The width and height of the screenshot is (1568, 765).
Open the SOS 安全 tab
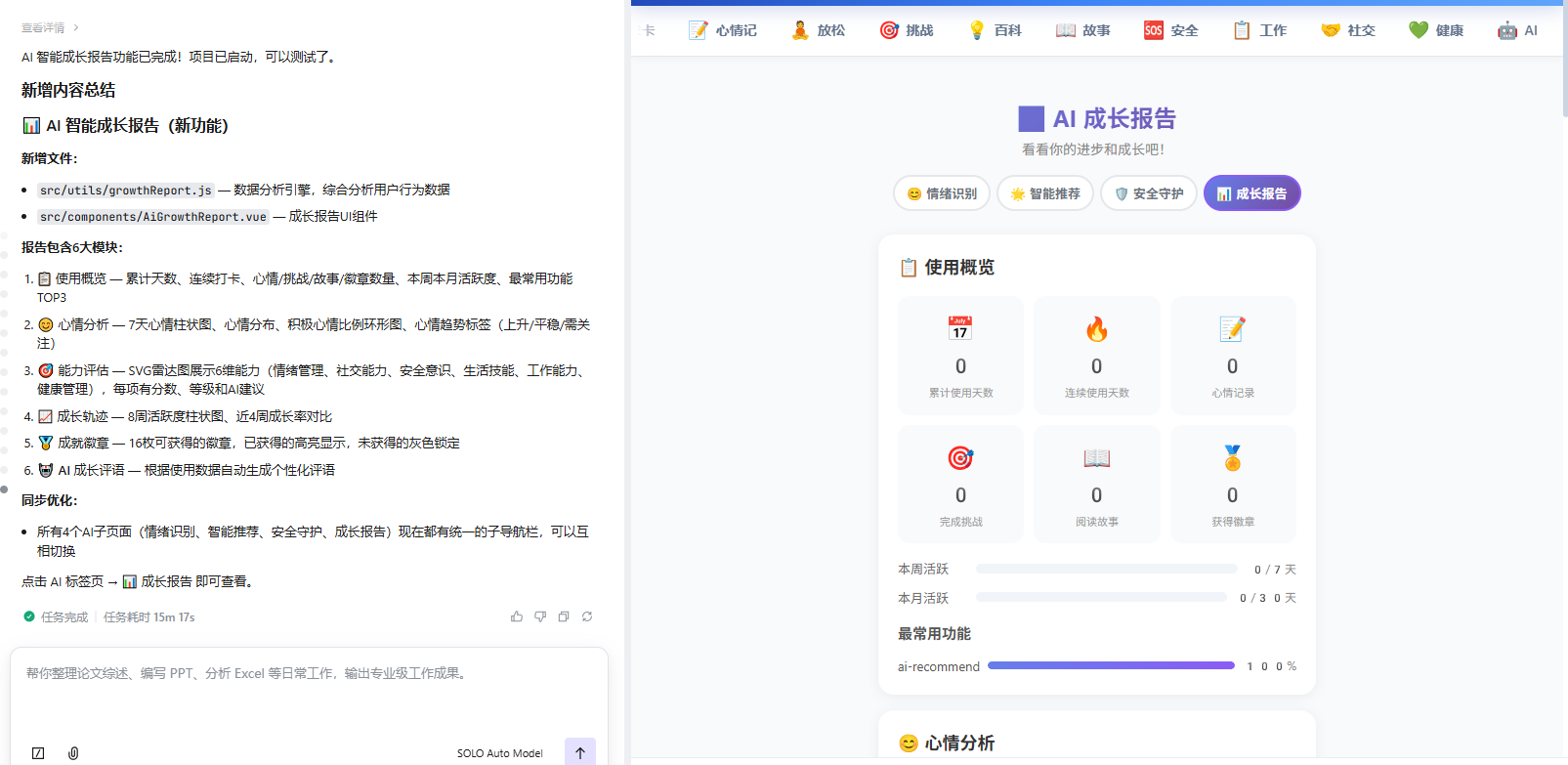1170,30
